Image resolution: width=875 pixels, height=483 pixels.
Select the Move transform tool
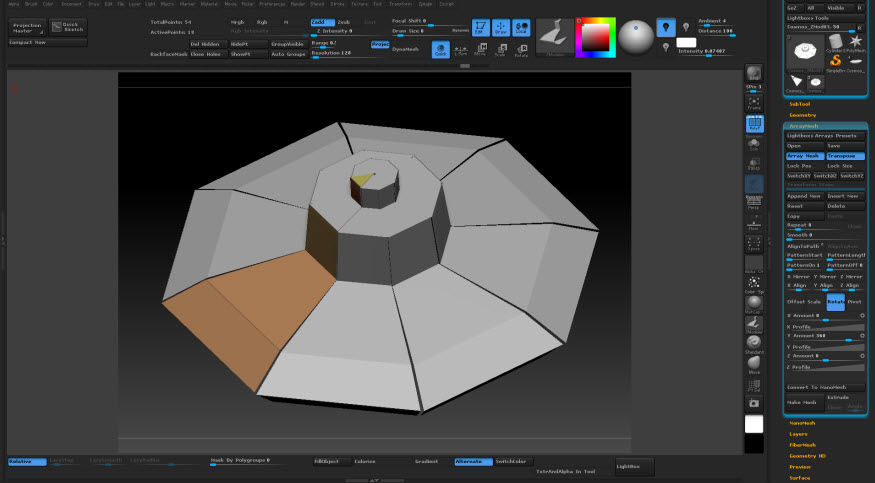click(480, 50)
